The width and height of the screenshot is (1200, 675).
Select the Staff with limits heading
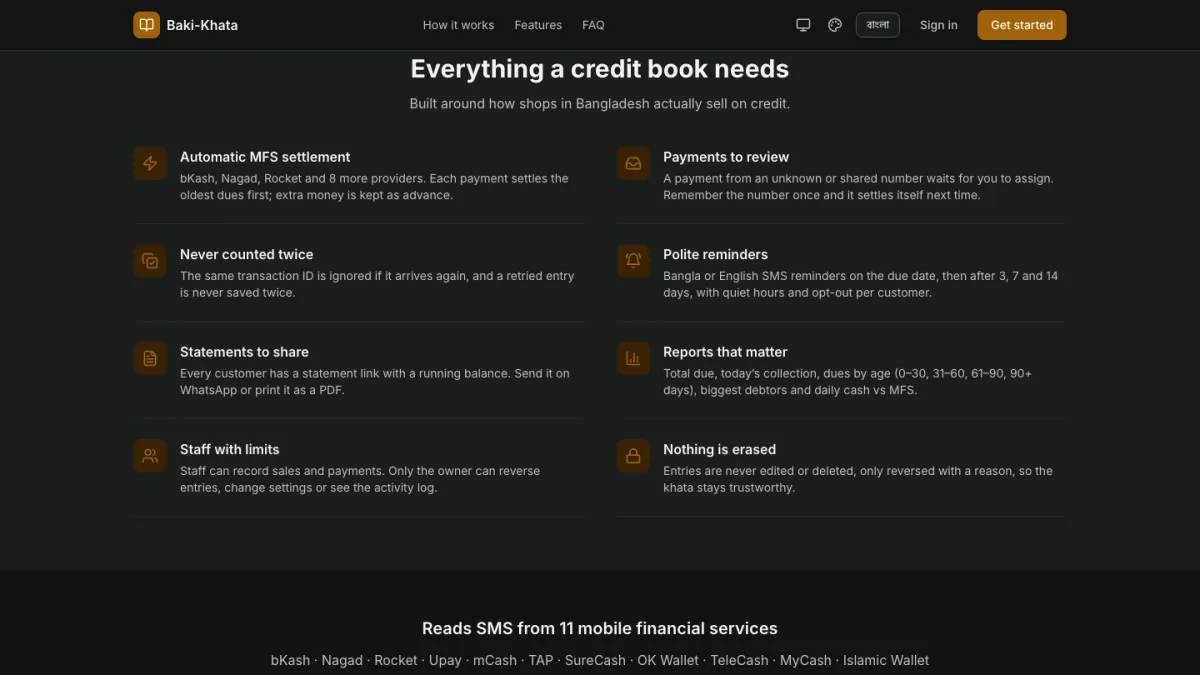click(x=230, y=449)
